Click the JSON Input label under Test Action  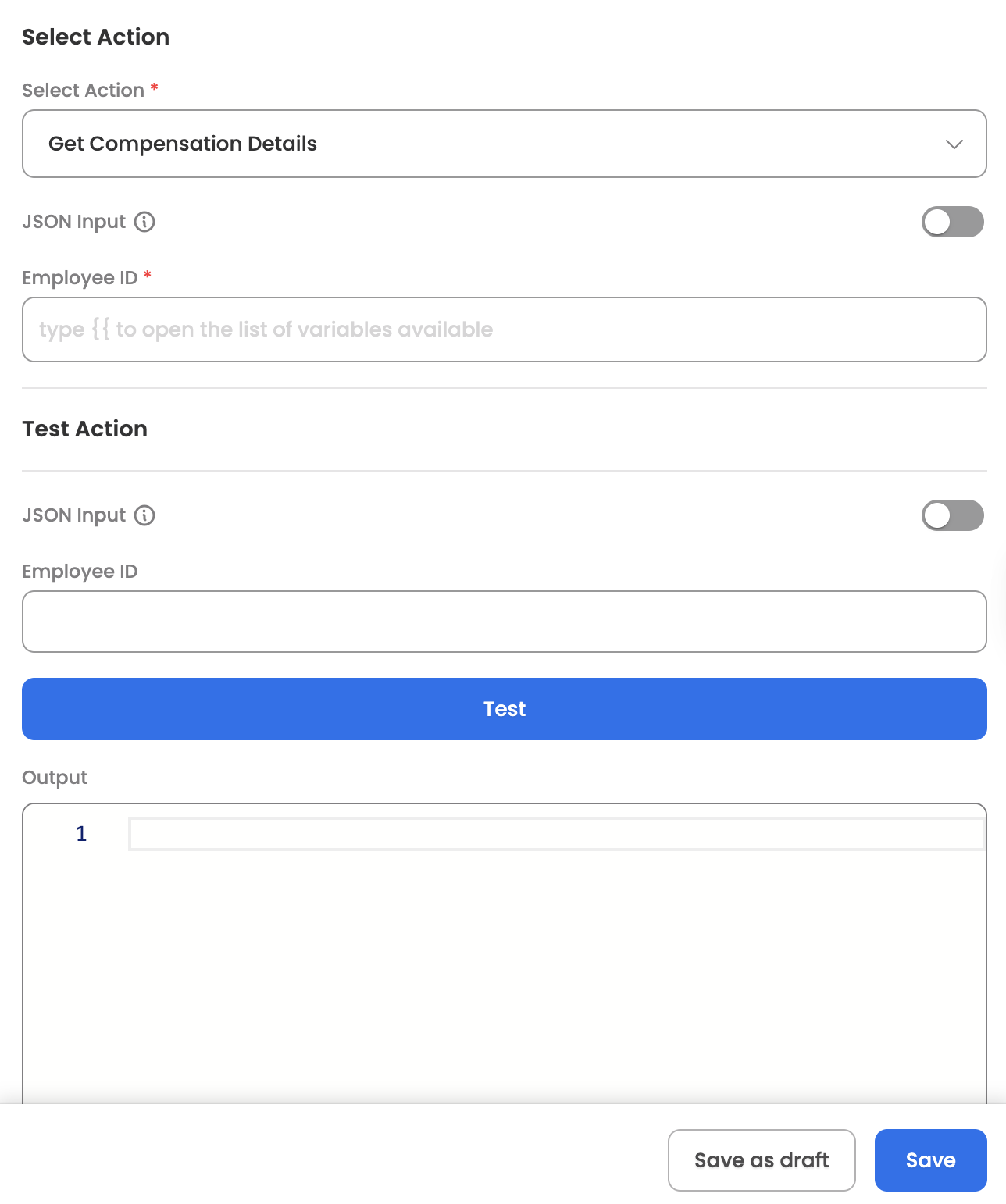click(74, 515)
